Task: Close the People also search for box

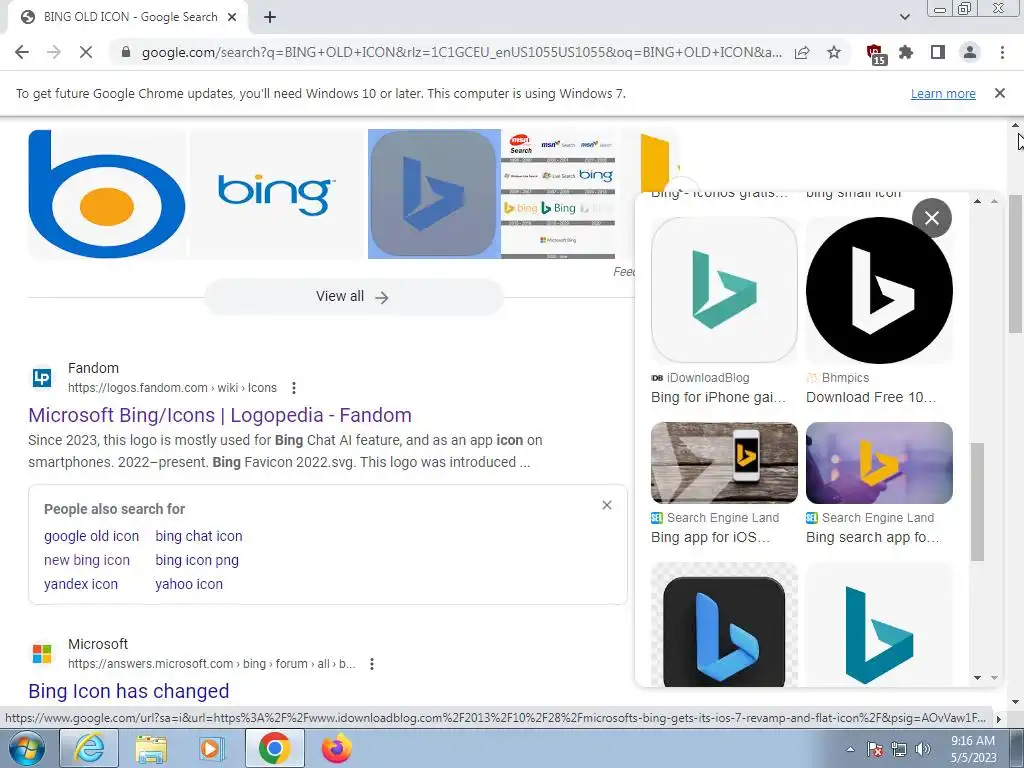Action: pos(607,505)
